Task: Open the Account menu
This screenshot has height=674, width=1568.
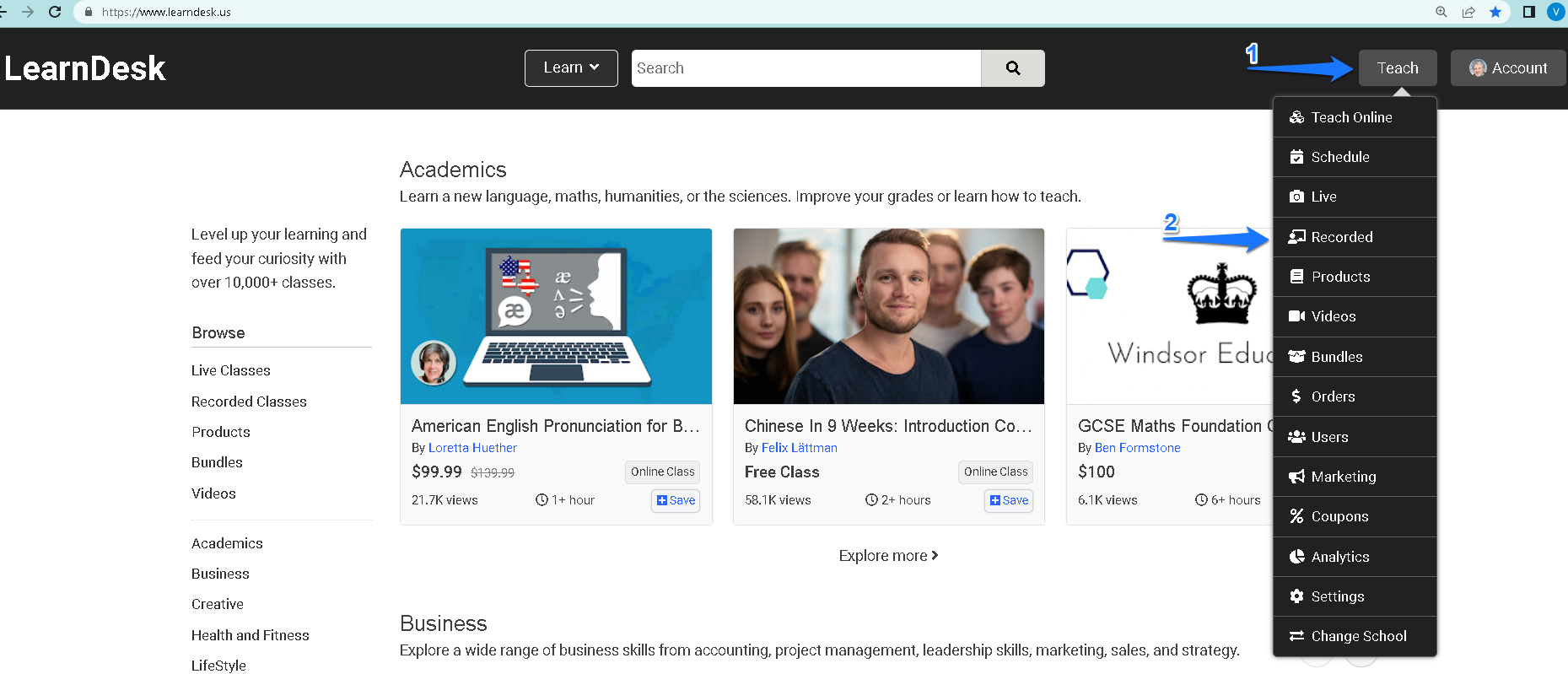Action: 1508,68
